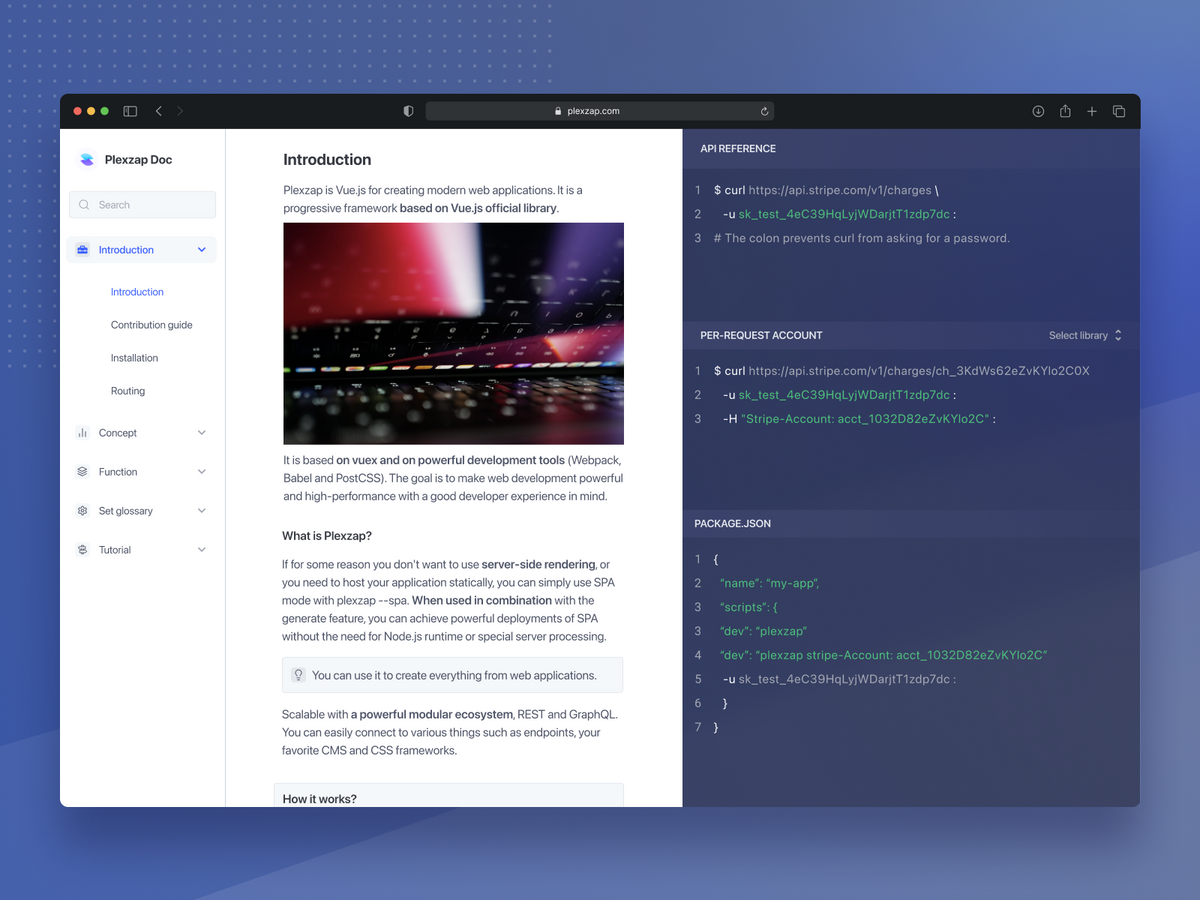The height and width of the screenshot is (900, 1200).
Task: Go forward with the browser forward arrow
Action: (180, 111)
